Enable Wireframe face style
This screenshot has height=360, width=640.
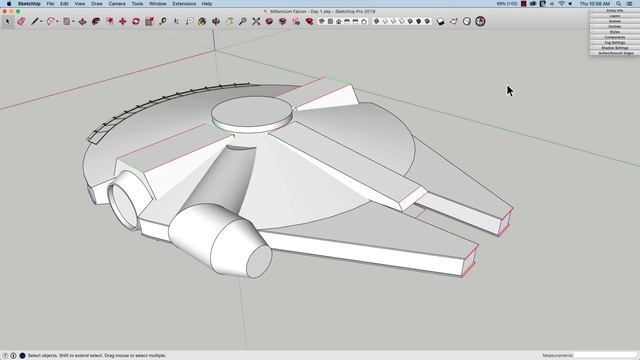tap(393, 21)
